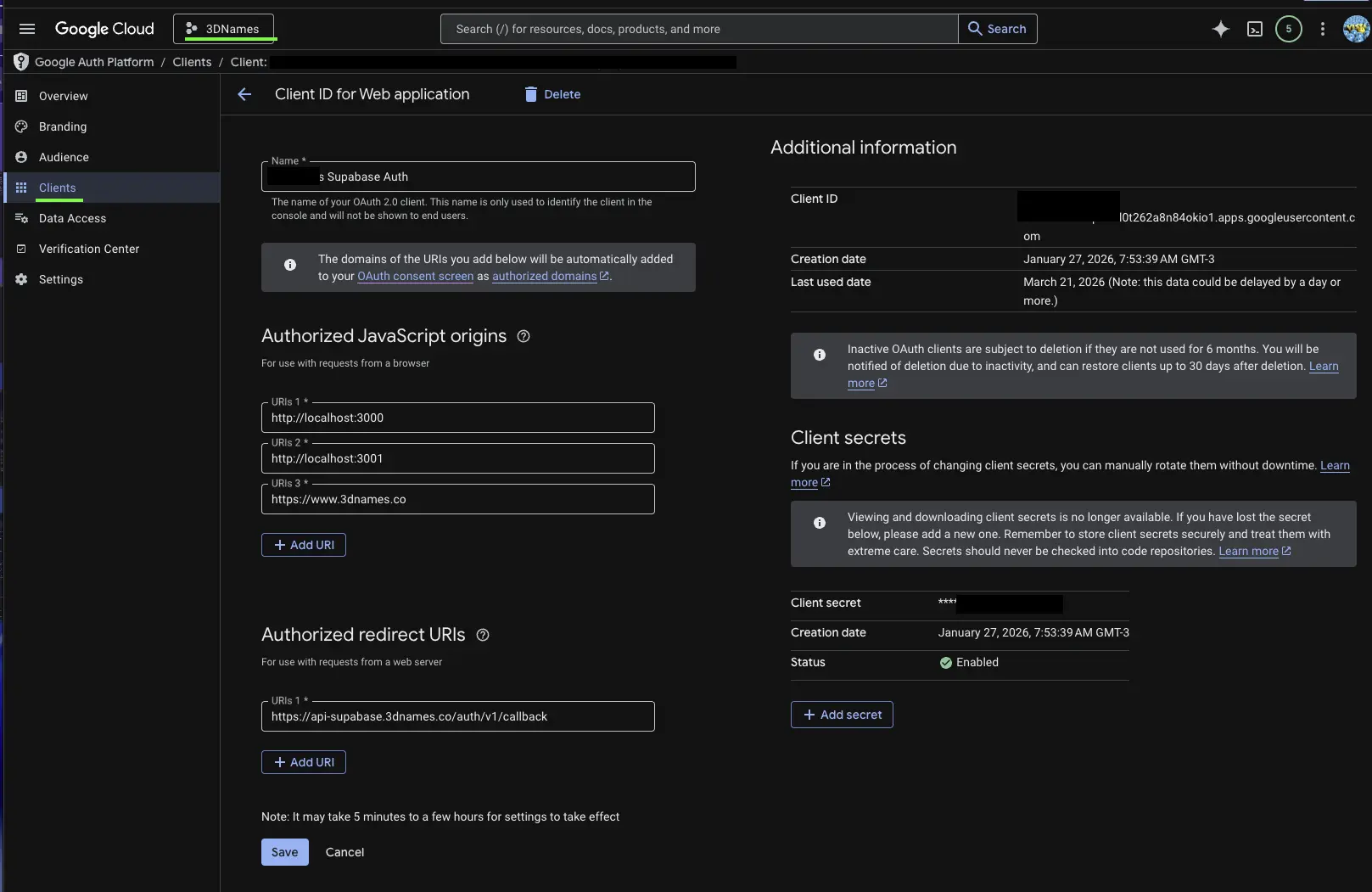Open Settings in the sidebar
Image resolution: width=1372 pixels, height=892 pixels.
(x=112, y=279)
